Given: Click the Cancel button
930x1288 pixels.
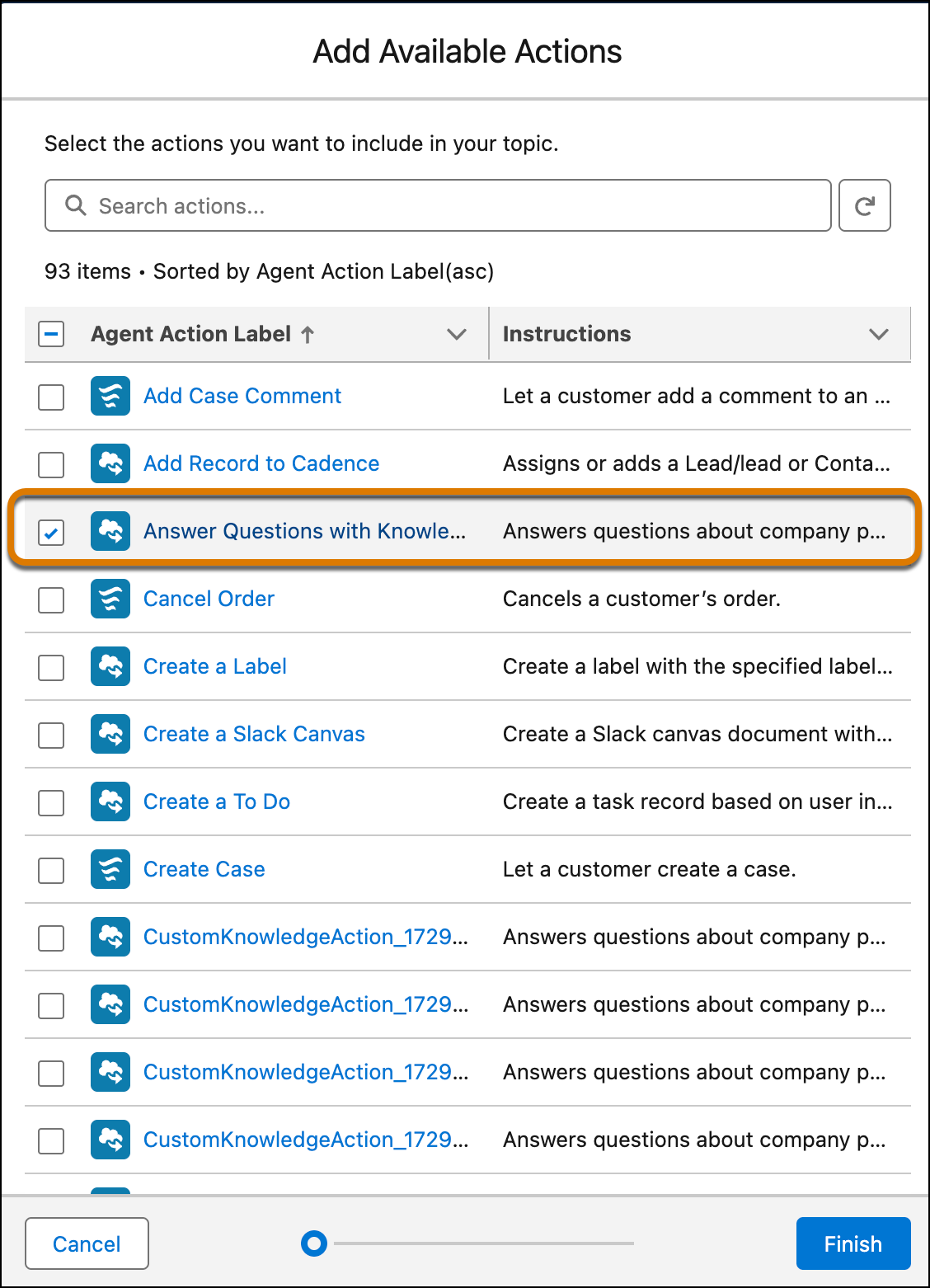Looking at the screenshot, I should (87, 1243).
